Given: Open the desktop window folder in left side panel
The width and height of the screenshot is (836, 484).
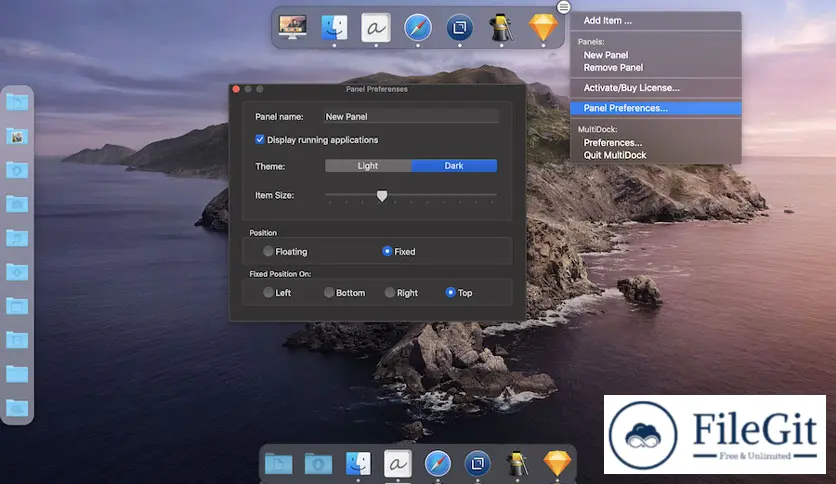Looking at the screenshot, I should (x=17, y=306).
